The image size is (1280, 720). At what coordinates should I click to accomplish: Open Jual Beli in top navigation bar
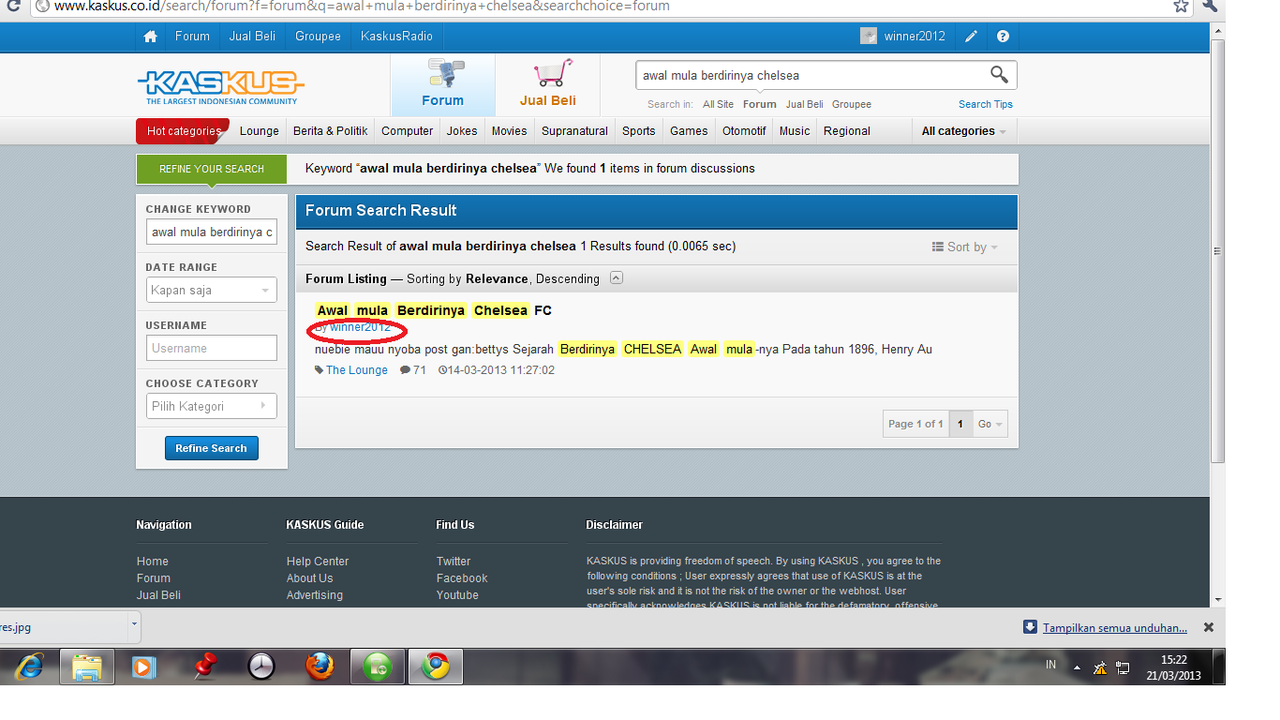[x=252, y=36]
